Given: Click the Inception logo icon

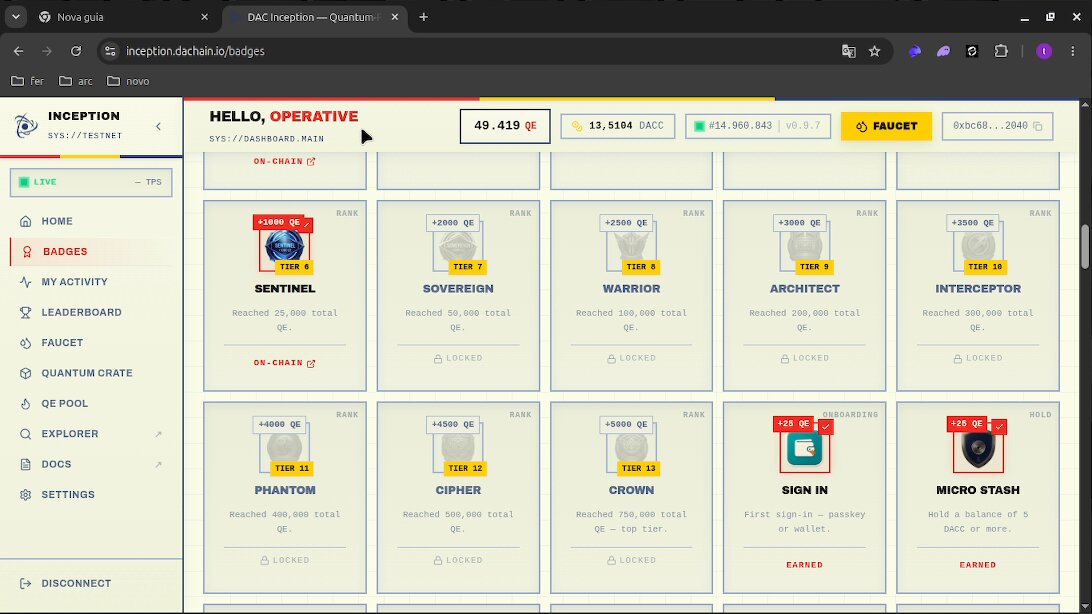Looking at the screenshot, I should pos(26,125).
